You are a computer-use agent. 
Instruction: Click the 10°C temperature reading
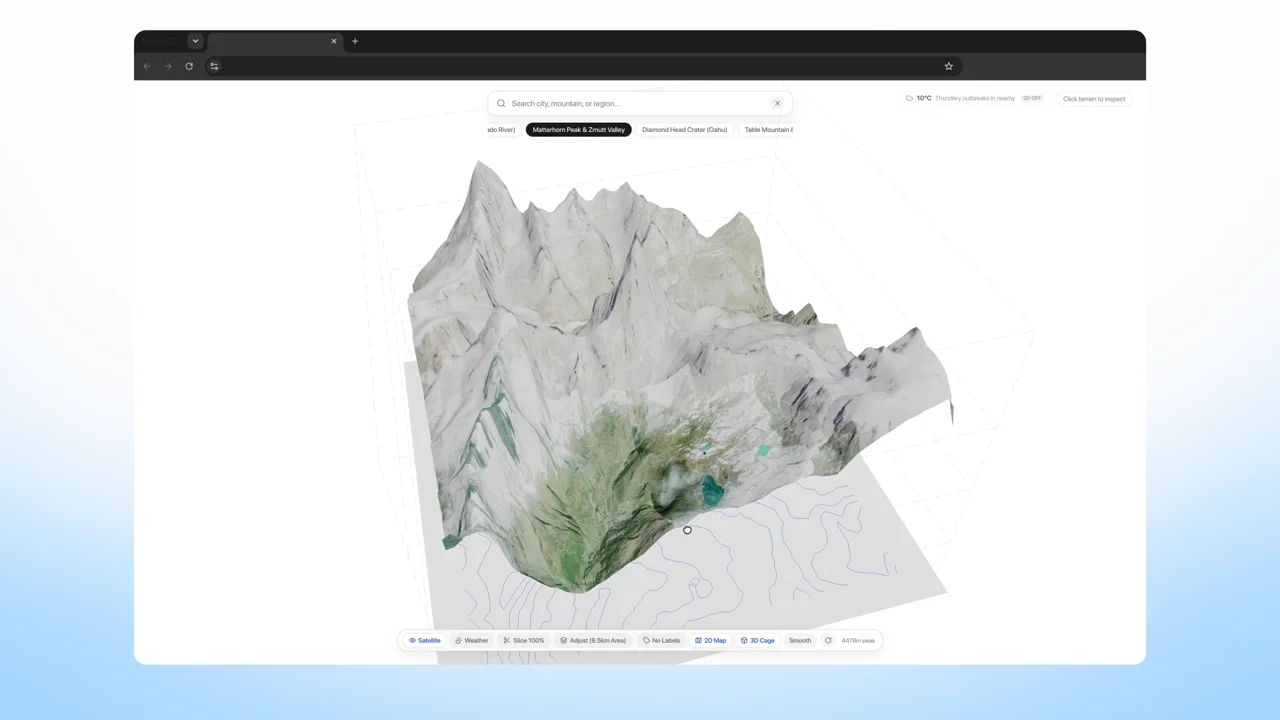pos(924,98)
